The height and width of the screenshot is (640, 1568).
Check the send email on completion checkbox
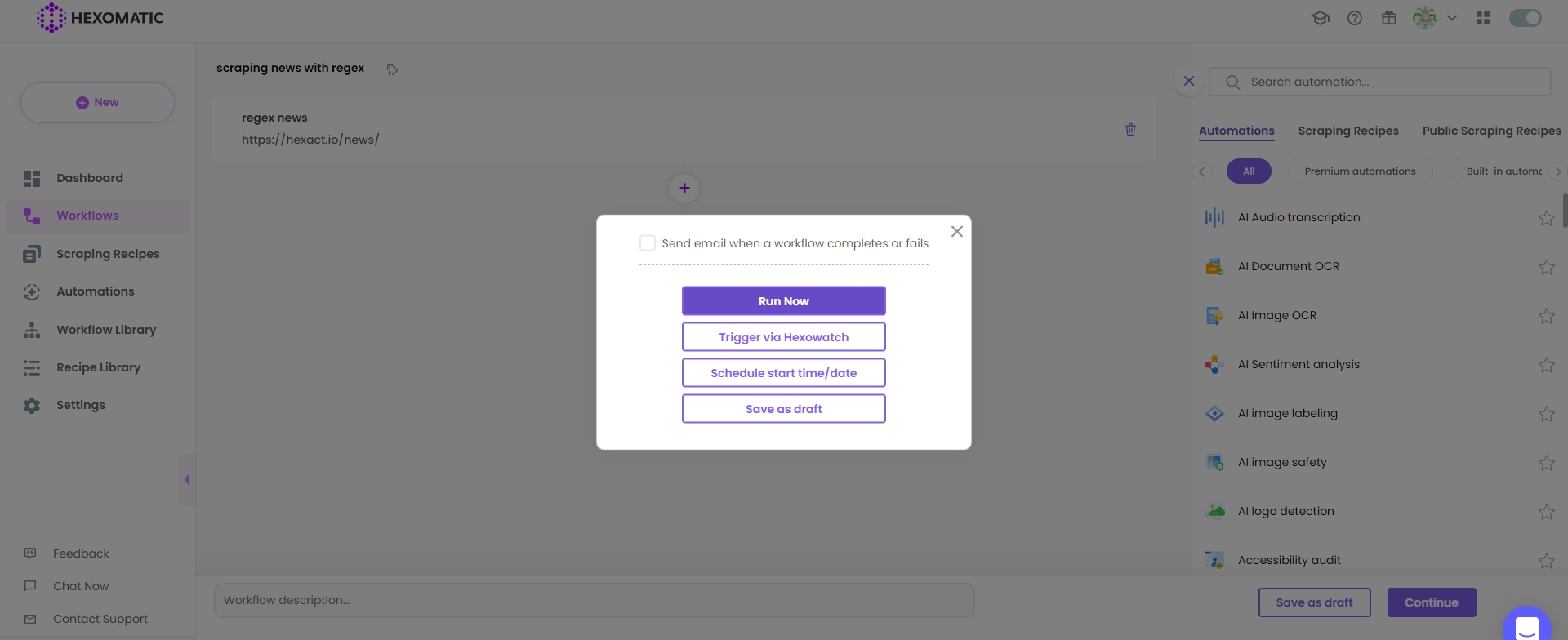pyautogui.click(x=648, y=243)
